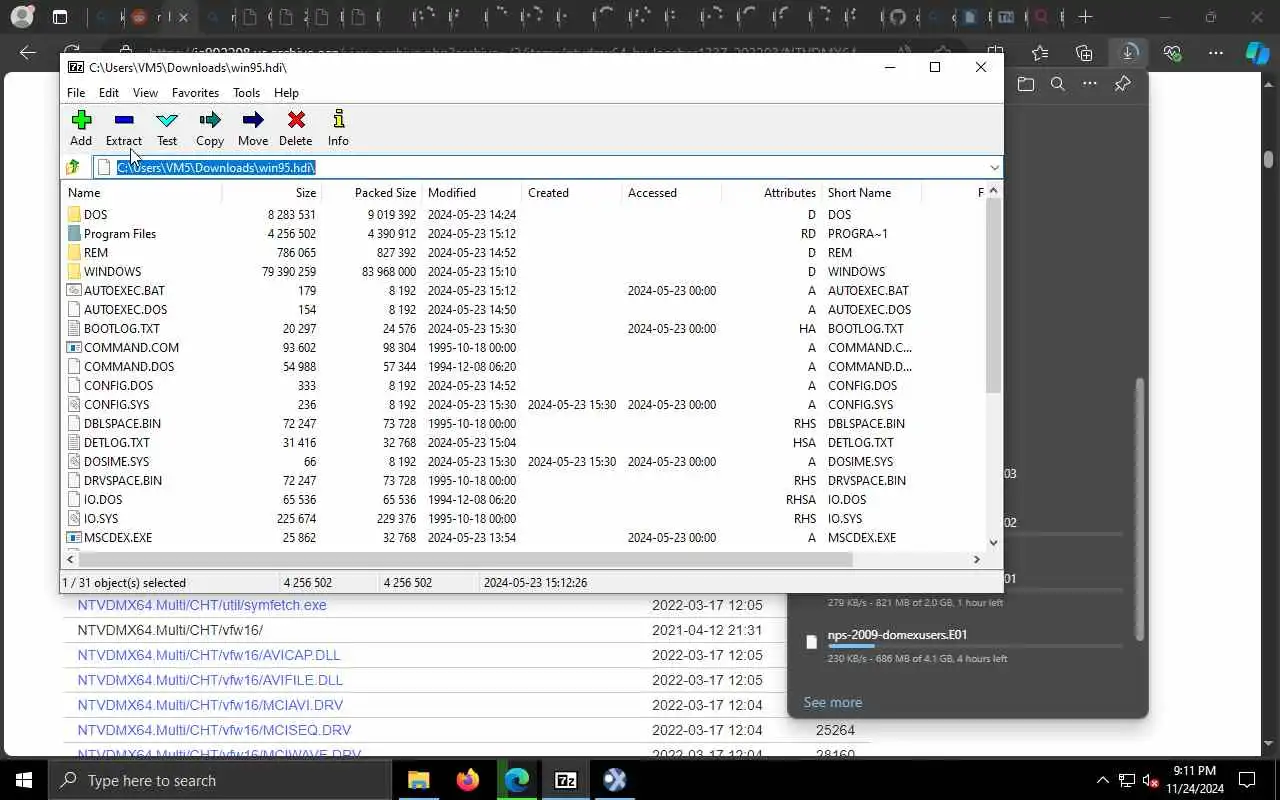Show hidden tray icons chevron
1280x800 pixels.
pyautogui.click(x=1103, y=780)
